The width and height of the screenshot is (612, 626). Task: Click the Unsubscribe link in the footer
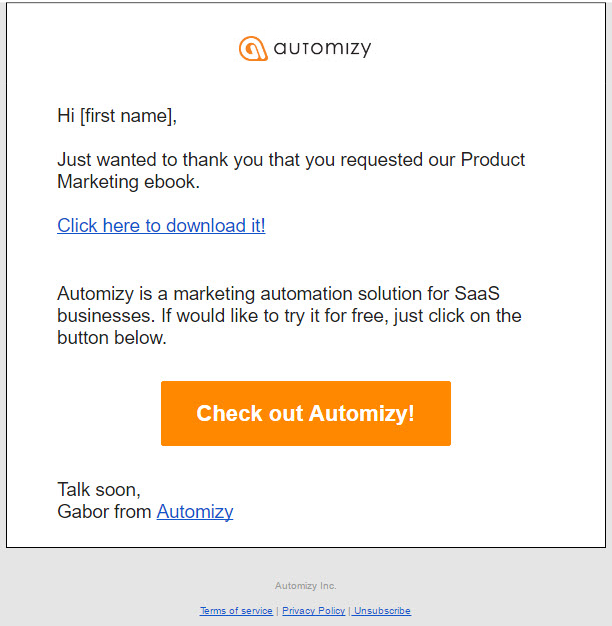382,610
